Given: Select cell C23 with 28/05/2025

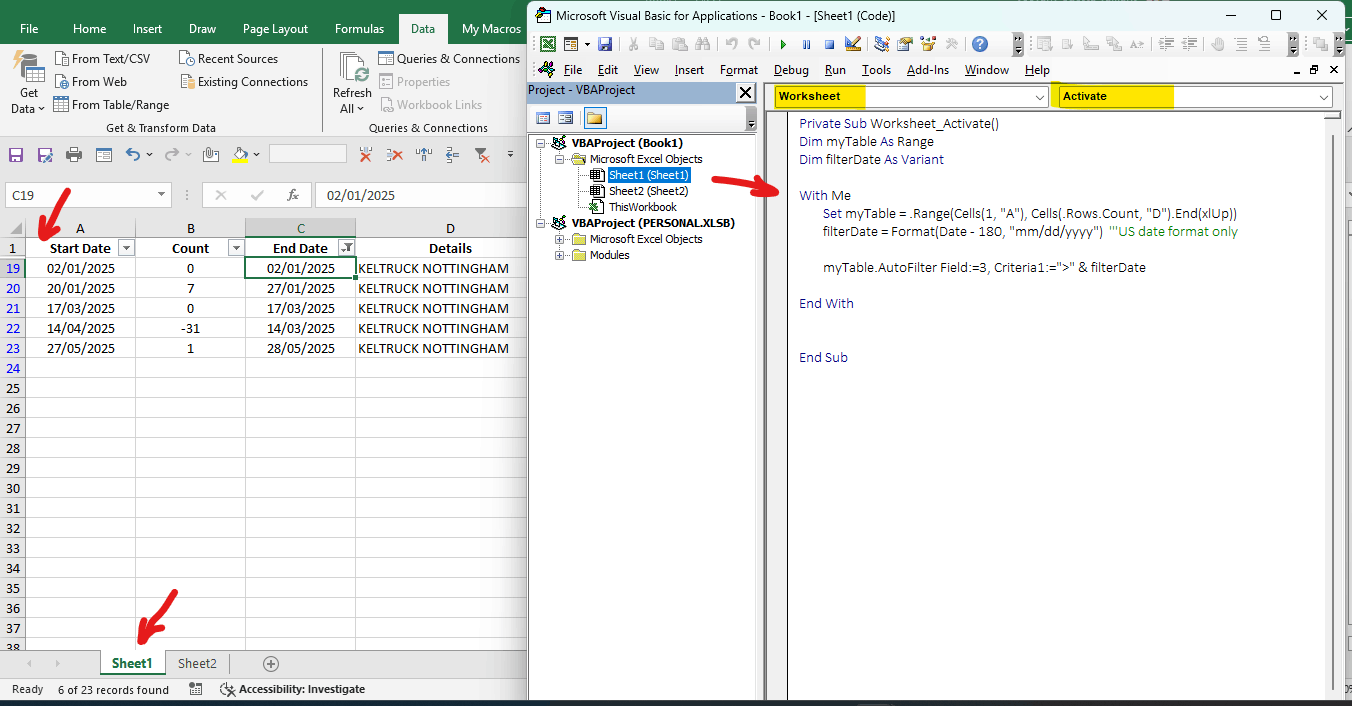Looking at the screenshot, I should pos(300,348).
